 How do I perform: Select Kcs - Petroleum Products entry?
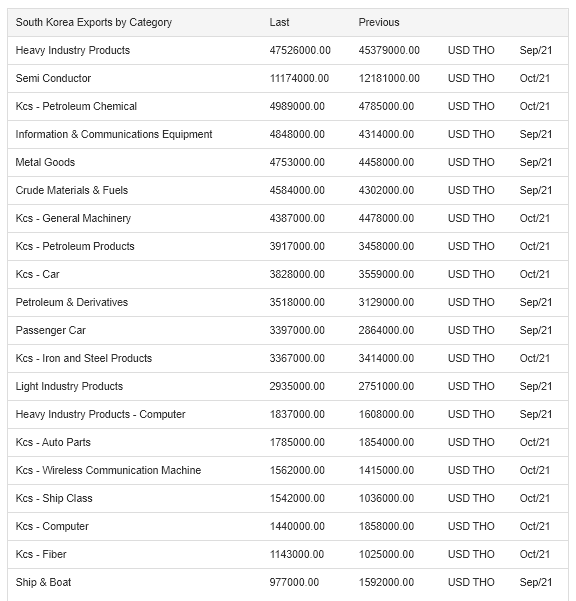pyautogui.click(x=75, y=246)
